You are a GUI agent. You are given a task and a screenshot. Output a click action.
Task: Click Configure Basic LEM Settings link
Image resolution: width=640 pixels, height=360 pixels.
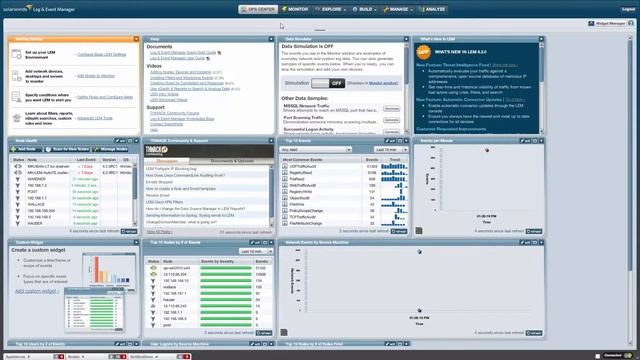[102, 54]
